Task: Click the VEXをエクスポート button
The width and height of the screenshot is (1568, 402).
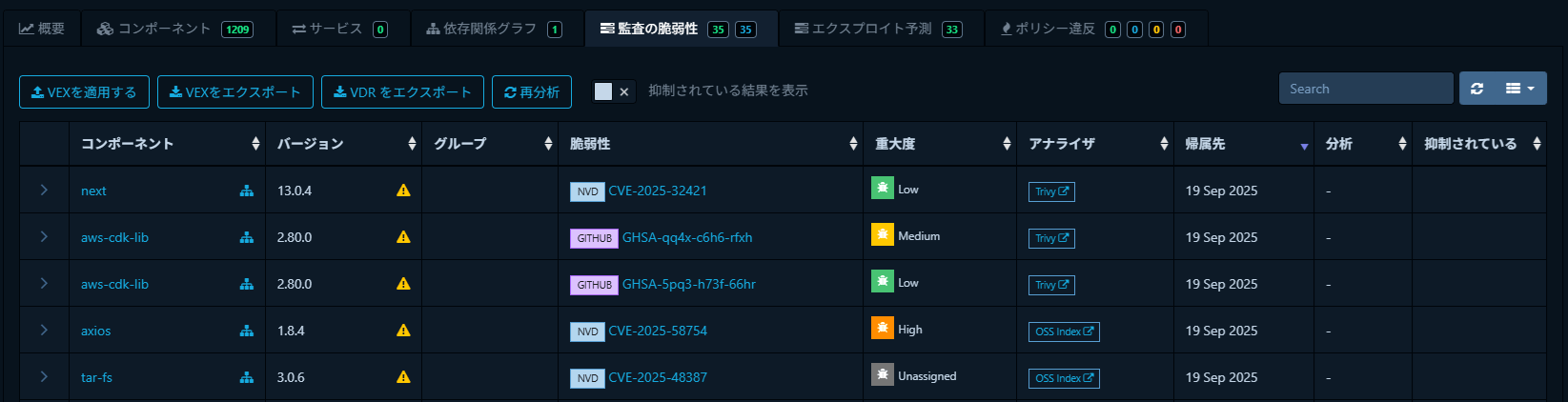Action: click(x=234, y=92)
